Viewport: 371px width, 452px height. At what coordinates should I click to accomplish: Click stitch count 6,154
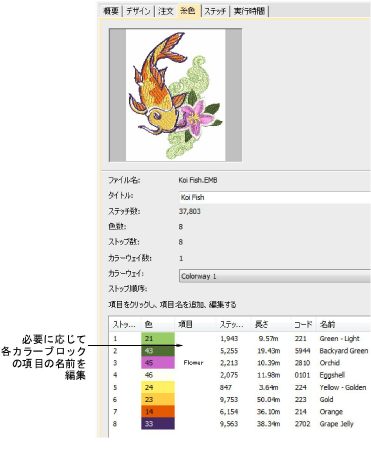click(x=229, y=412)
